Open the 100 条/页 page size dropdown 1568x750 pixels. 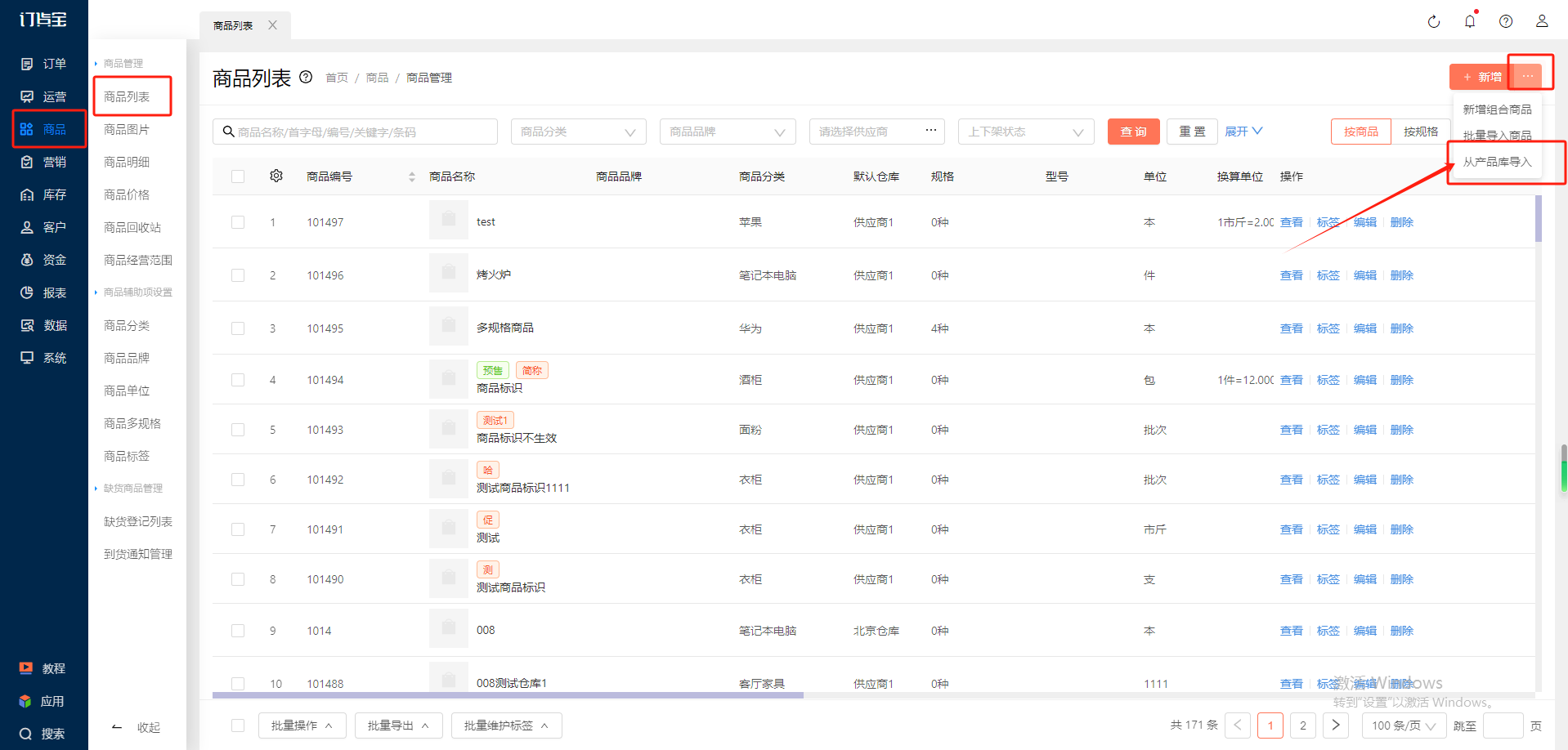(1403, 725)
